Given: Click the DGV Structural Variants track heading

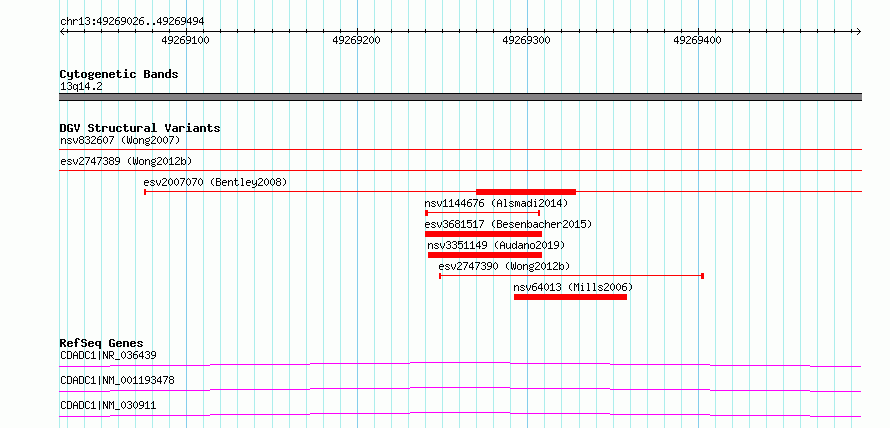Looking at the screenshot, I should tap(140, 128).
